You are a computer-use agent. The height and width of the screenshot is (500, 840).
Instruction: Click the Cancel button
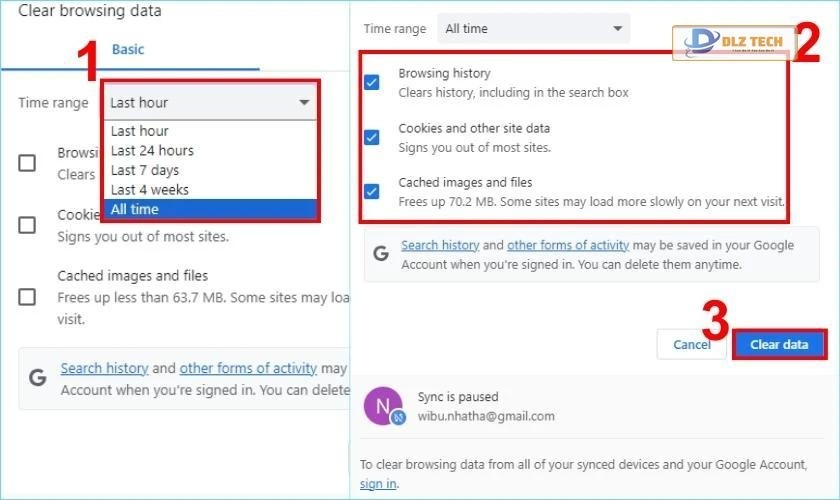[x=692, y=345]
